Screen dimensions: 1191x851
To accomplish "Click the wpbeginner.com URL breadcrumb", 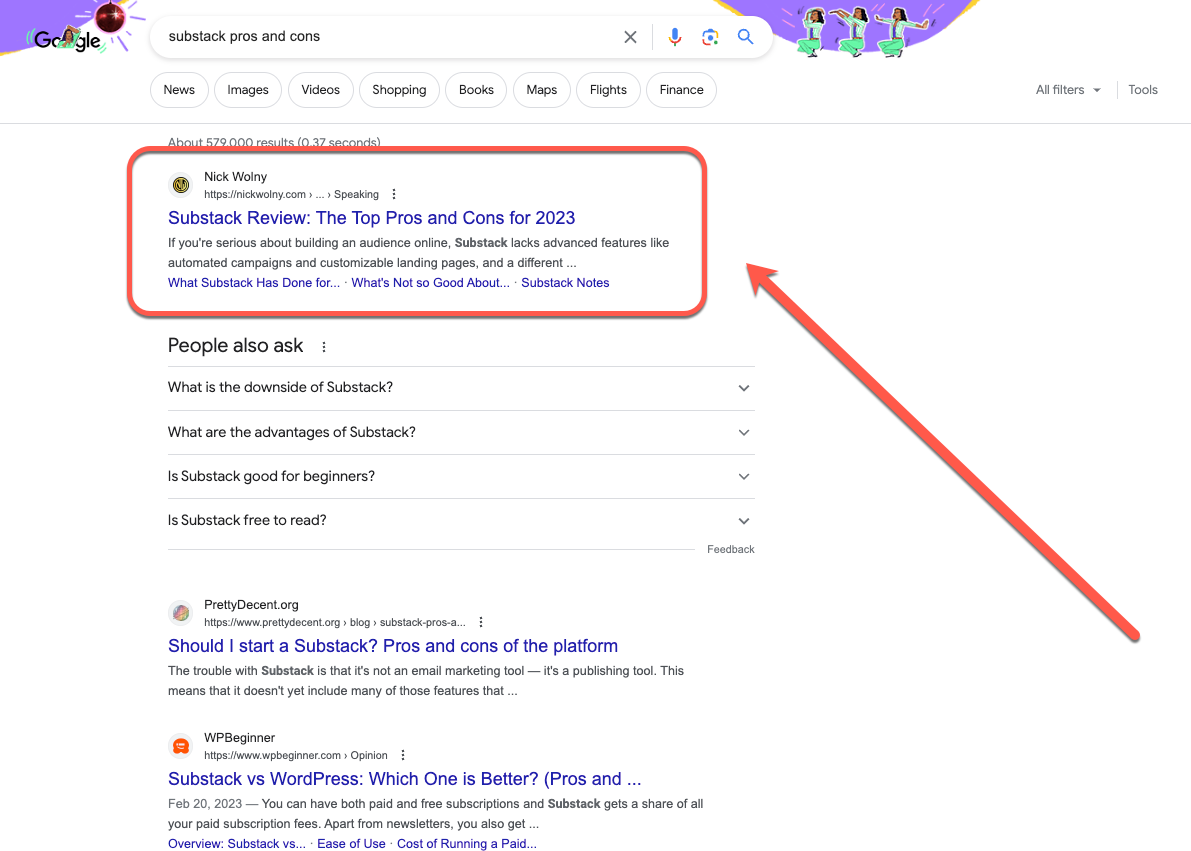I will pos(295,755).
